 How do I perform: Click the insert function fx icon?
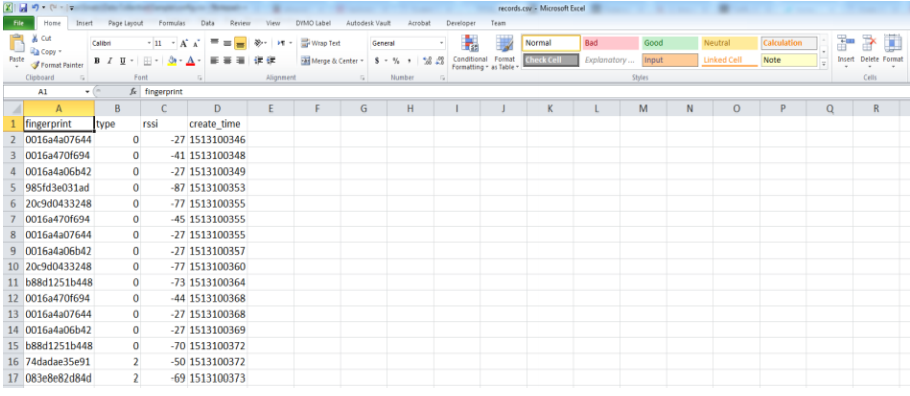point(133,92)
